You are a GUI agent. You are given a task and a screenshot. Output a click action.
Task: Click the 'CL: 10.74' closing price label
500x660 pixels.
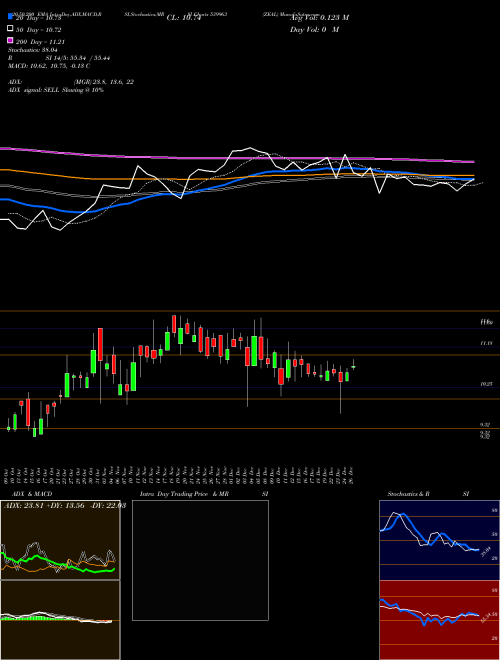(x=184, y=18)
